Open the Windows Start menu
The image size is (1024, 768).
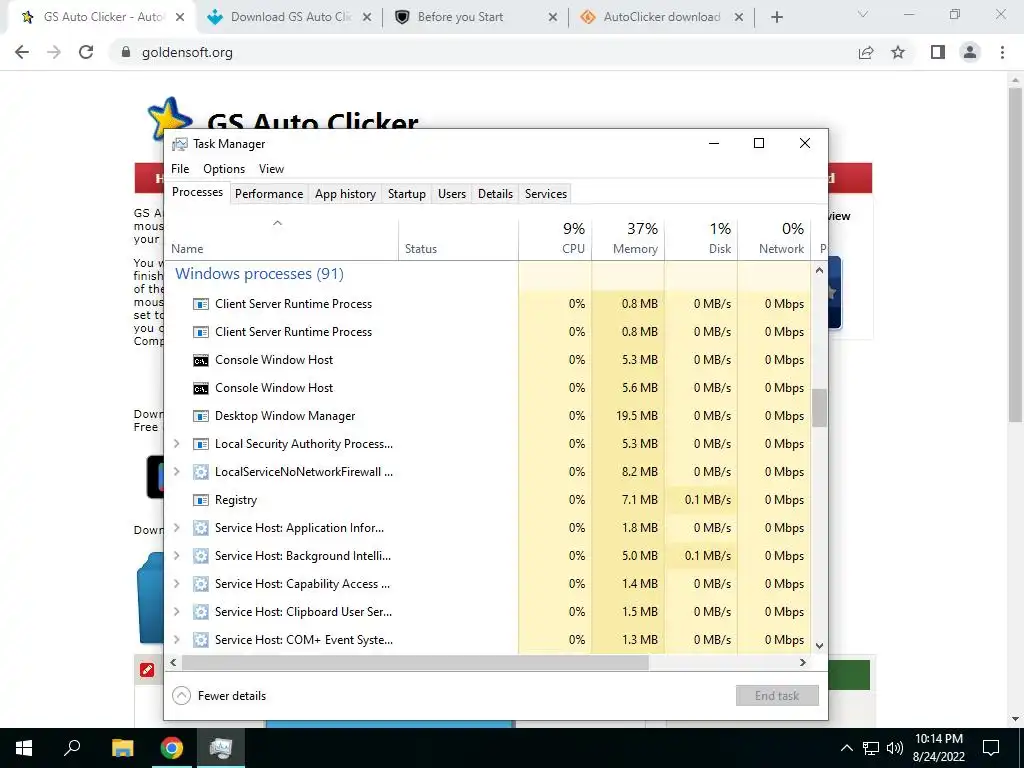pyautogui.click(x=24, y=748)
